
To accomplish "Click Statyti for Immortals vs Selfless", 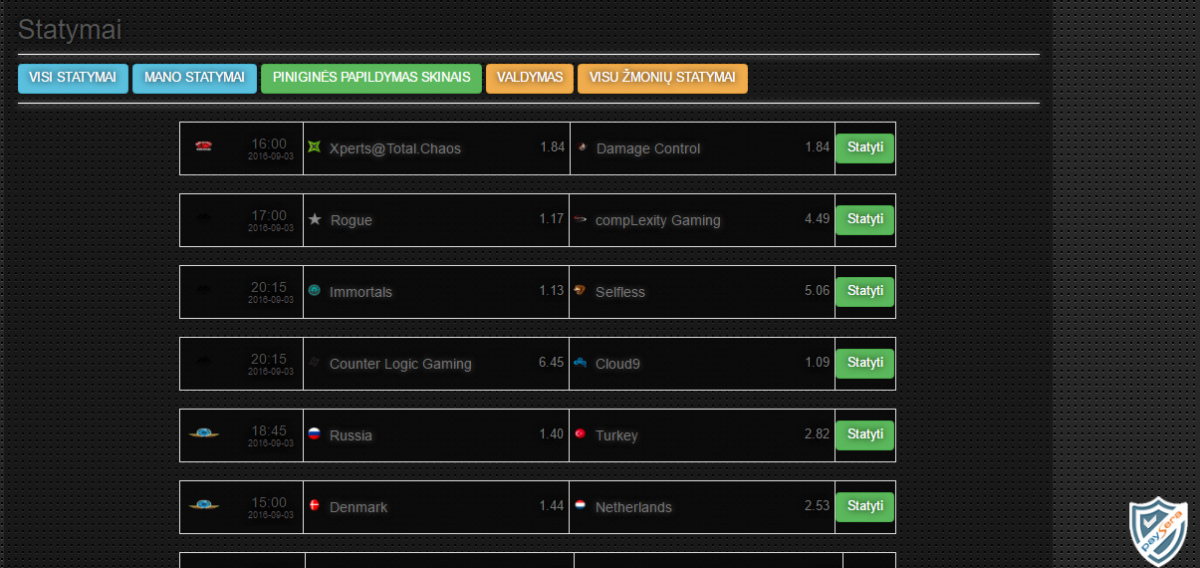I will pyautogui.click(x=865, y=292).
